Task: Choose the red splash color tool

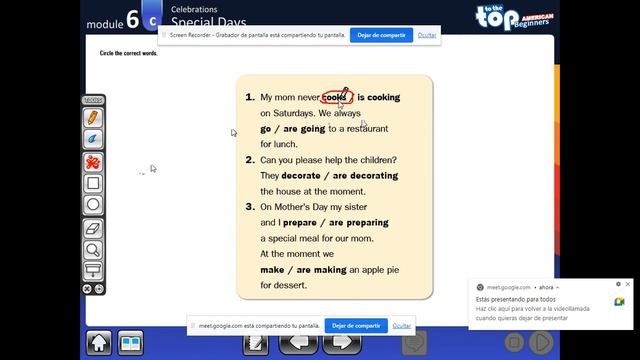Action: click(x=93, y=163)
